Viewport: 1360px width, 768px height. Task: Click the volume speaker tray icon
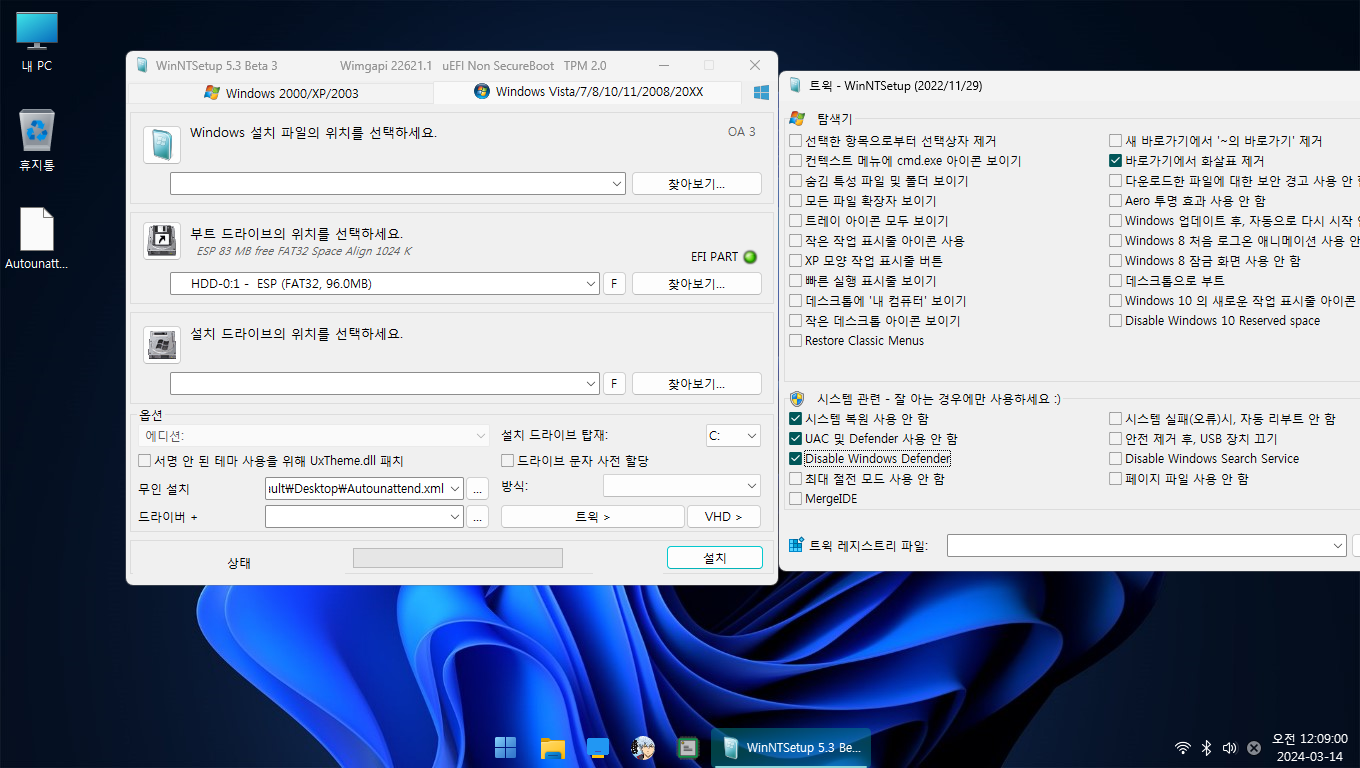(1229, 747)
